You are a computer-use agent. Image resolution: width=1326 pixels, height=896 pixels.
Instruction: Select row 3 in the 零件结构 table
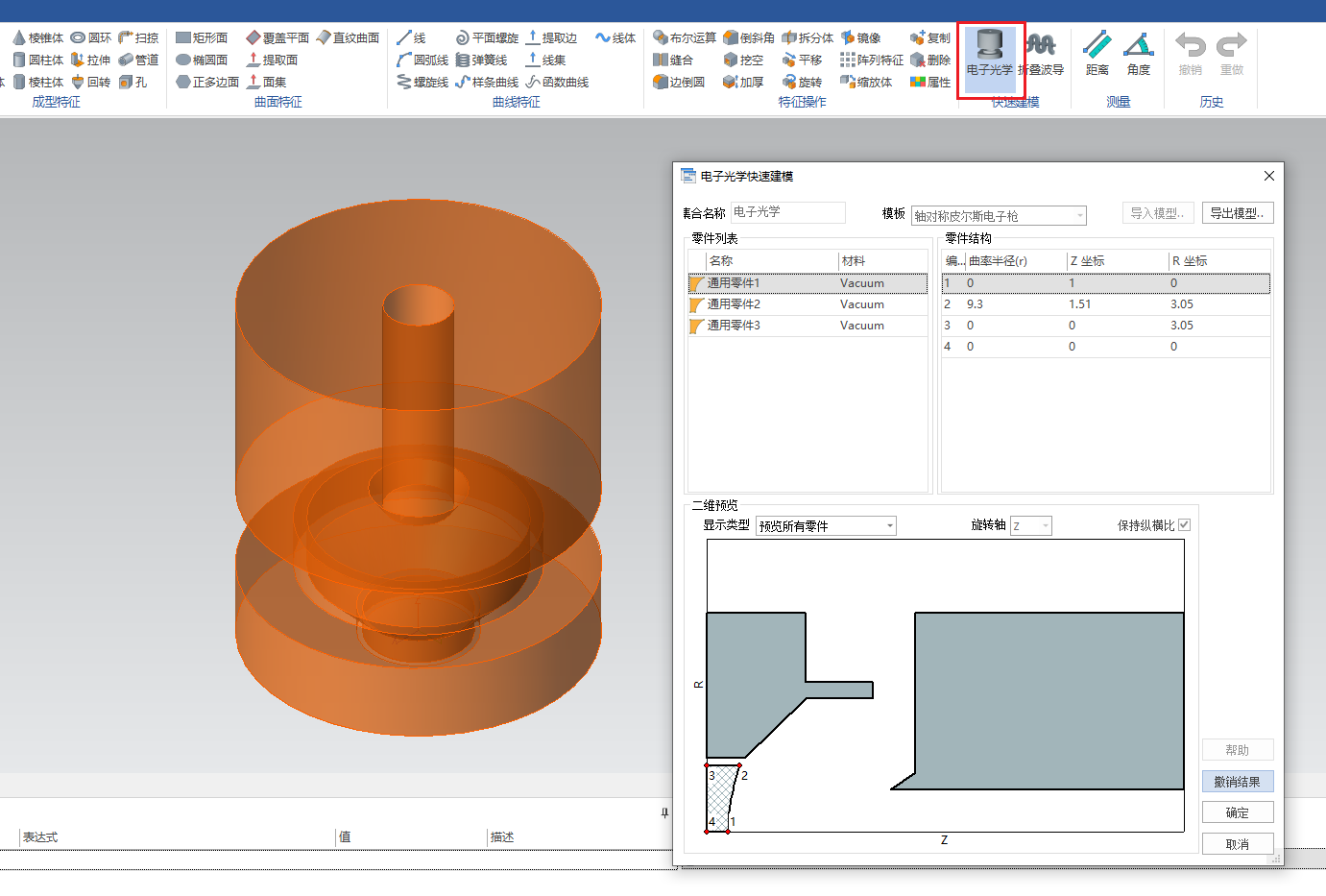(x=1104, y=326)
